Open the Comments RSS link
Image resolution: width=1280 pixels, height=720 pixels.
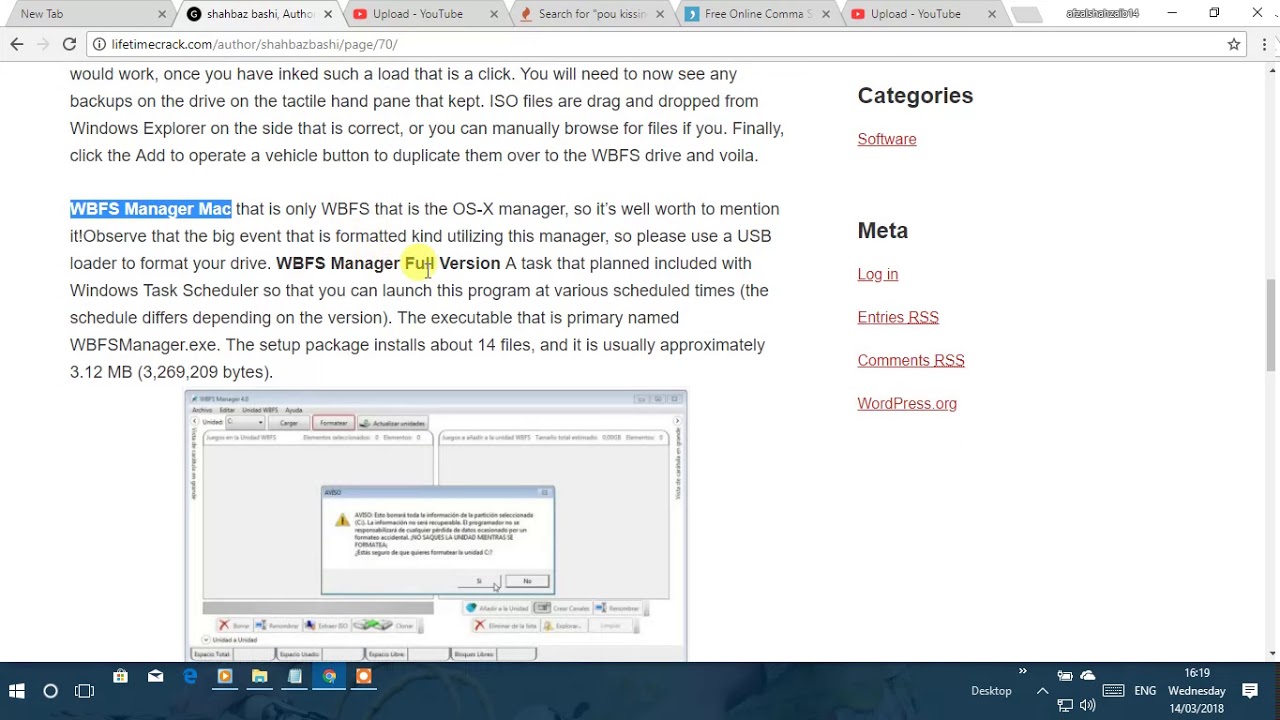coord(911,360)
